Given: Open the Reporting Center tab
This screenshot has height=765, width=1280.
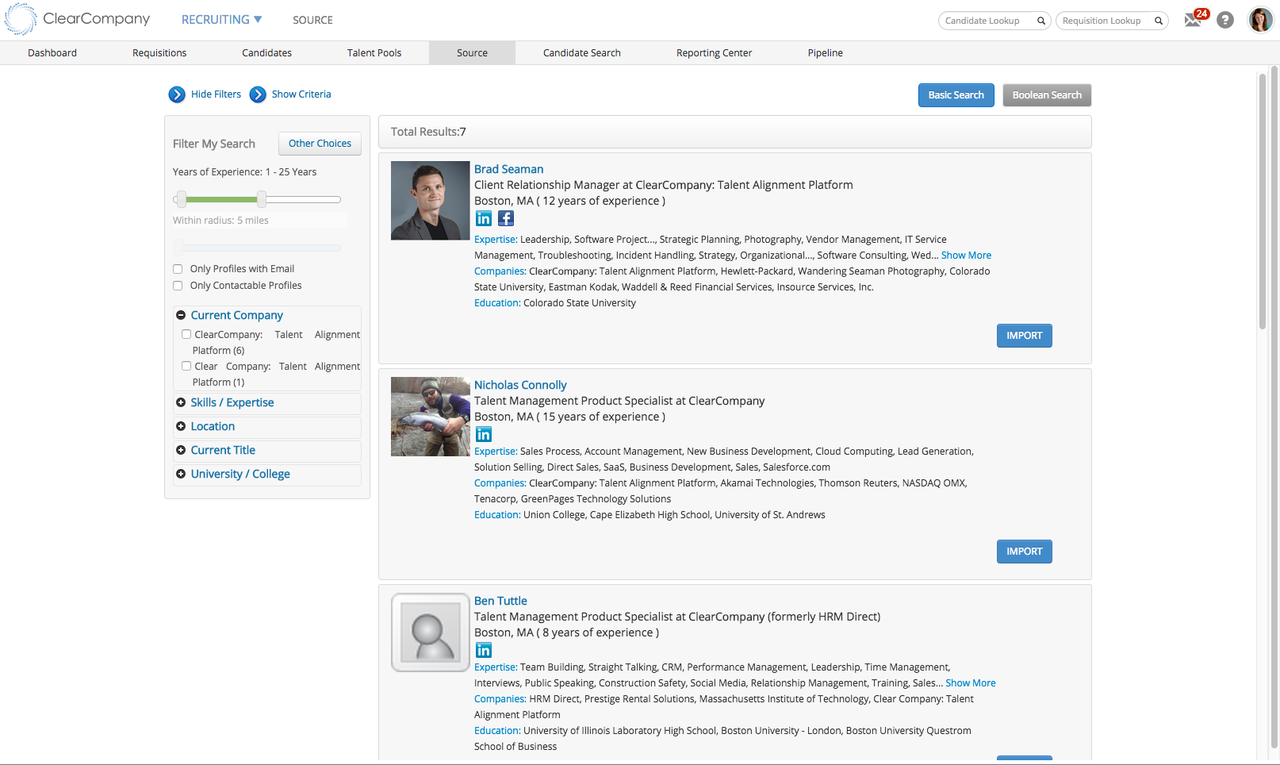Looking at the screenshot, I should pyautogui.click(x=713, y=52).
